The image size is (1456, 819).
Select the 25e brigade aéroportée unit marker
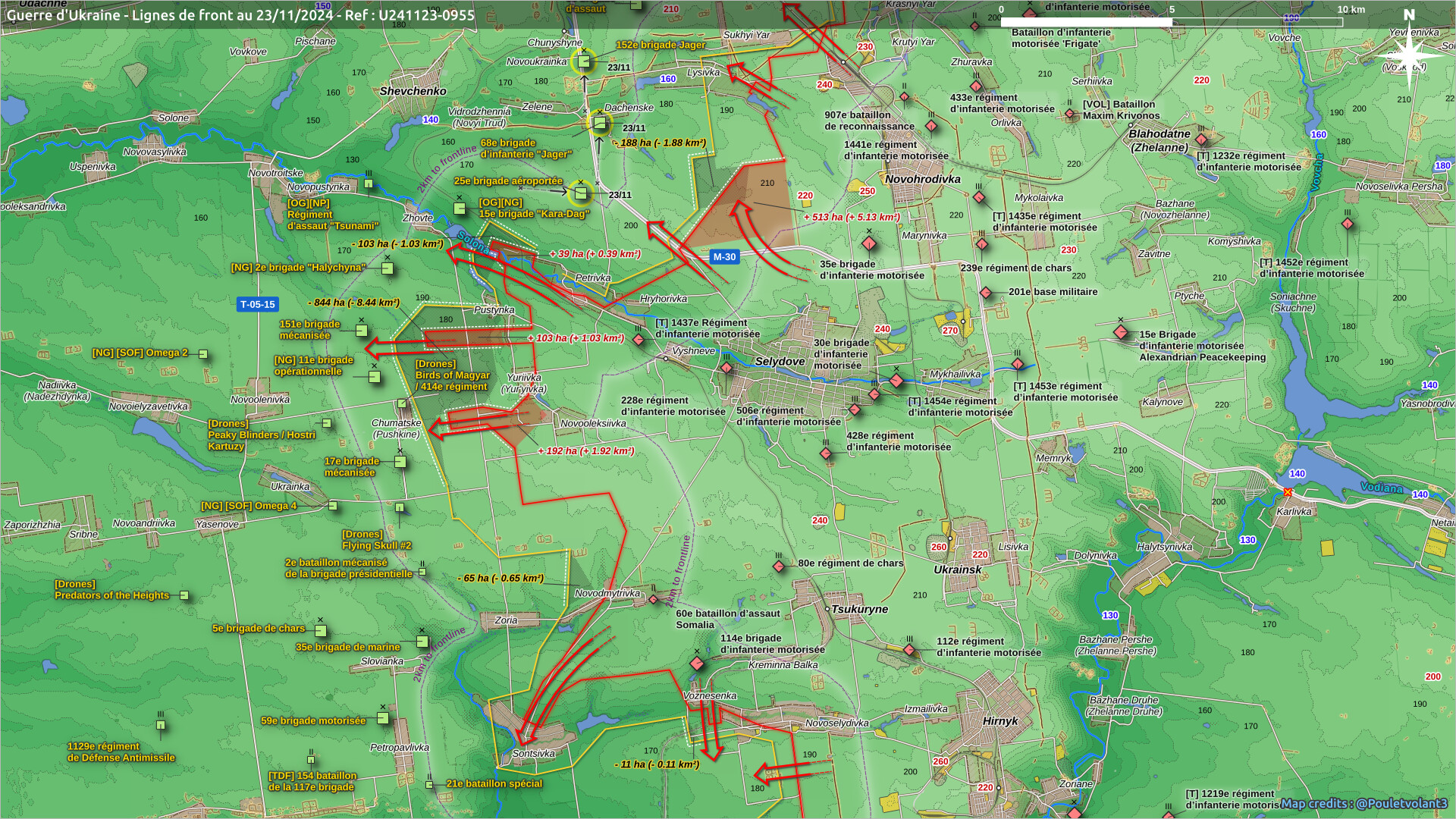point(581,194)
